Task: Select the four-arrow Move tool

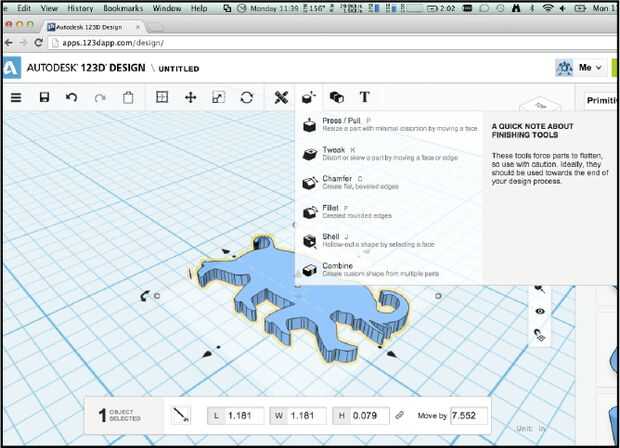Action: tap(191, 97)
